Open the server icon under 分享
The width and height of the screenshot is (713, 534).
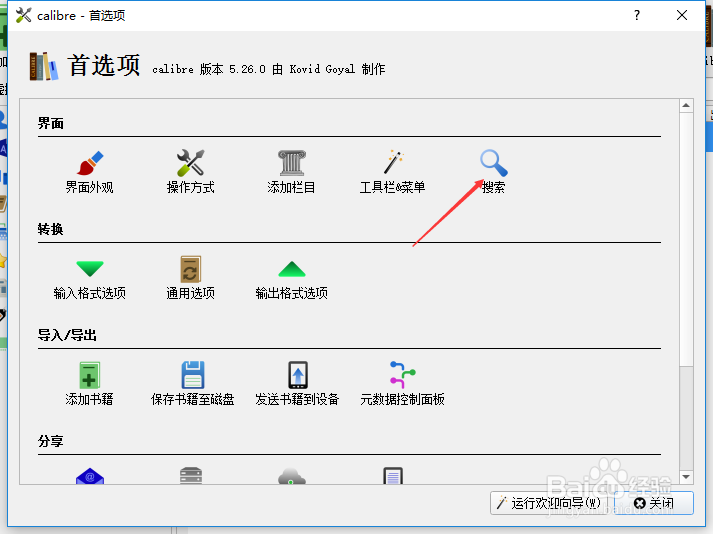click(191, 476)
